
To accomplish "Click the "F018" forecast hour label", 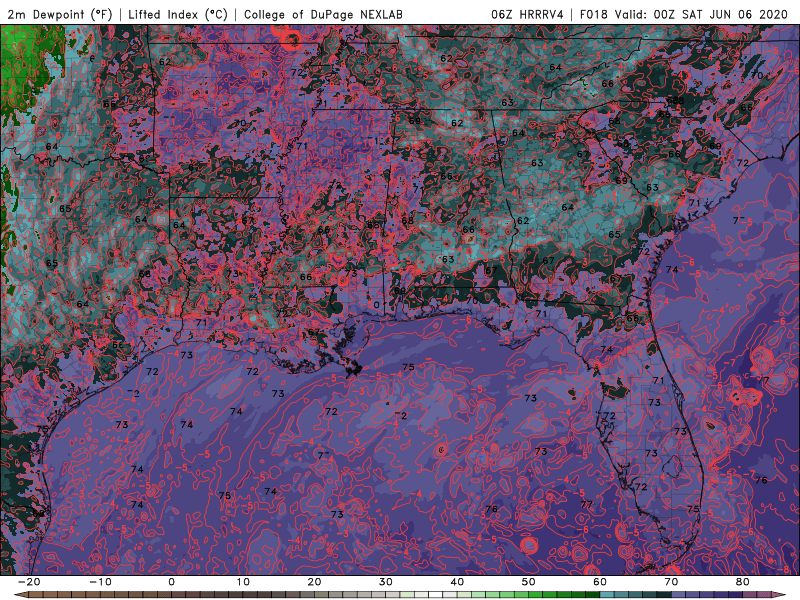I will (x=594, y=15).
